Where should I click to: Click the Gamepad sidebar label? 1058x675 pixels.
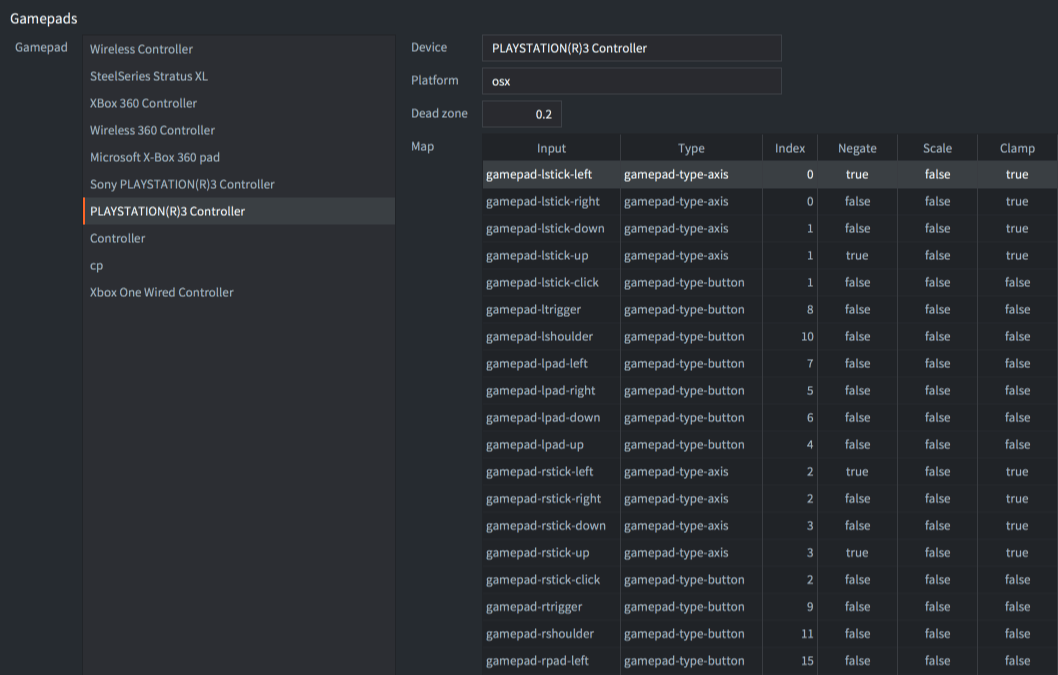pos(41,47)
